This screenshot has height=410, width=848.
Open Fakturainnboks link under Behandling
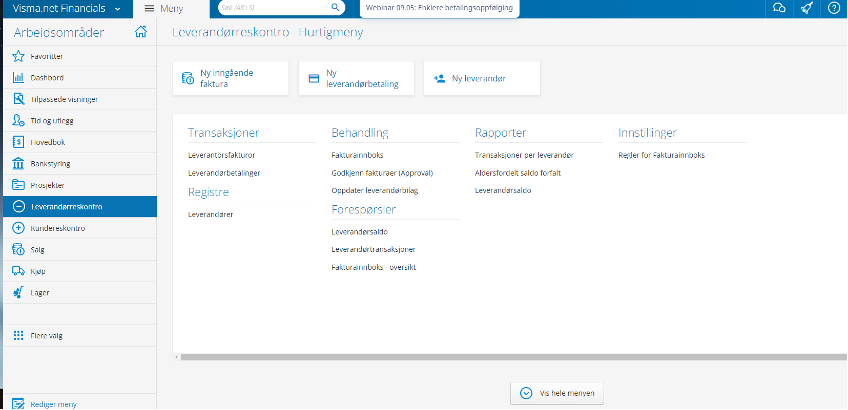tap(357, 155)
